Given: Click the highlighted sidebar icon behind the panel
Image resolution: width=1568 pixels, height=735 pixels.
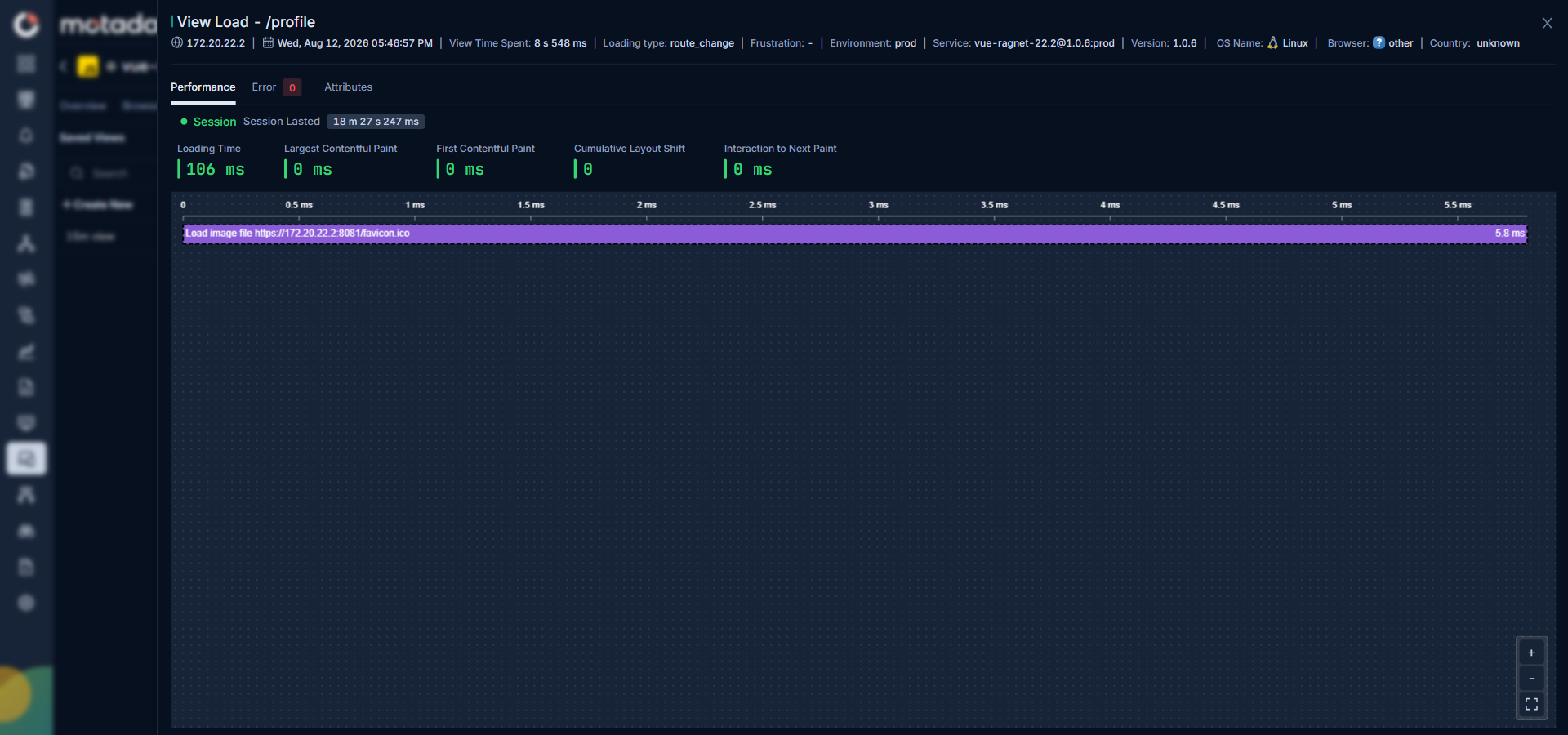Looking at the screenshot, I should 26,458.
